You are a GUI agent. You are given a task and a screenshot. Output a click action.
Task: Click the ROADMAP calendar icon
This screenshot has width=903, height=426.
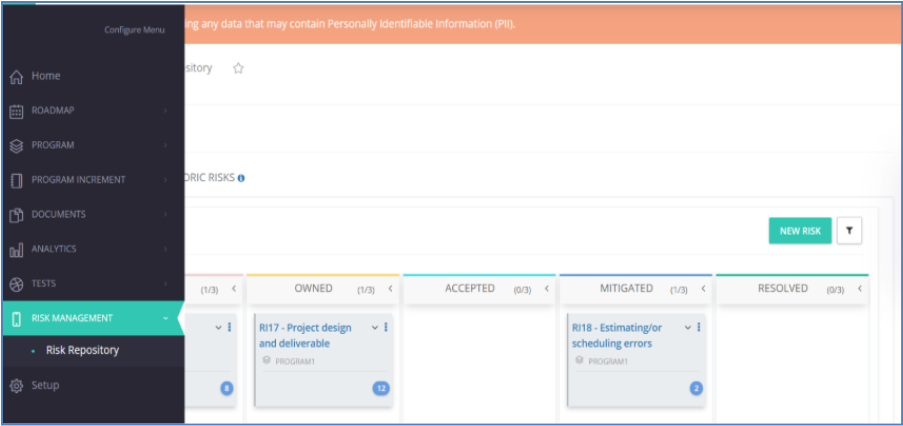pyautogui.click(x=17, y=111)
